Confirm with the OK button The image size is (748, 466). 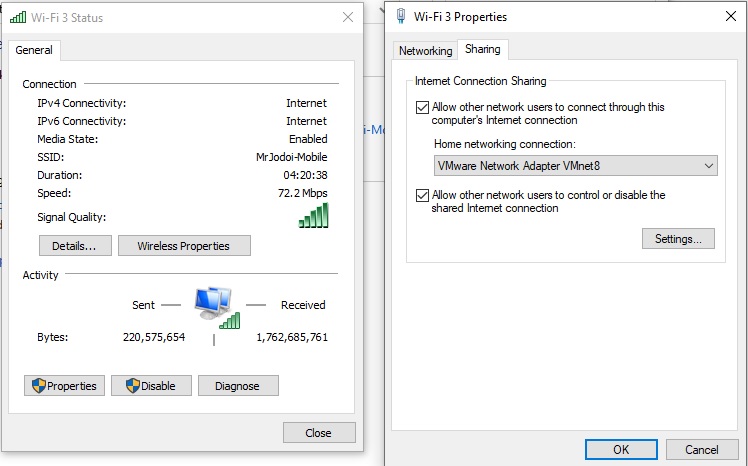tap(620, 449)
